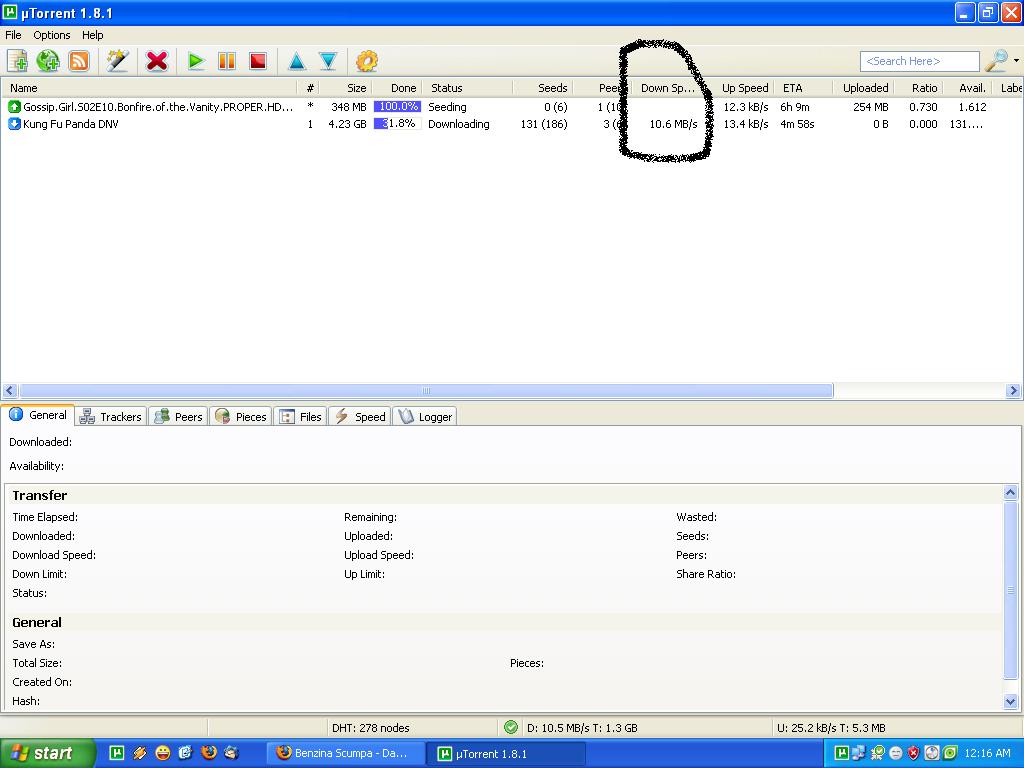Click the 10.6 MB/s down speed value
Screen dimensions: 1024x768
click(673, 123)
